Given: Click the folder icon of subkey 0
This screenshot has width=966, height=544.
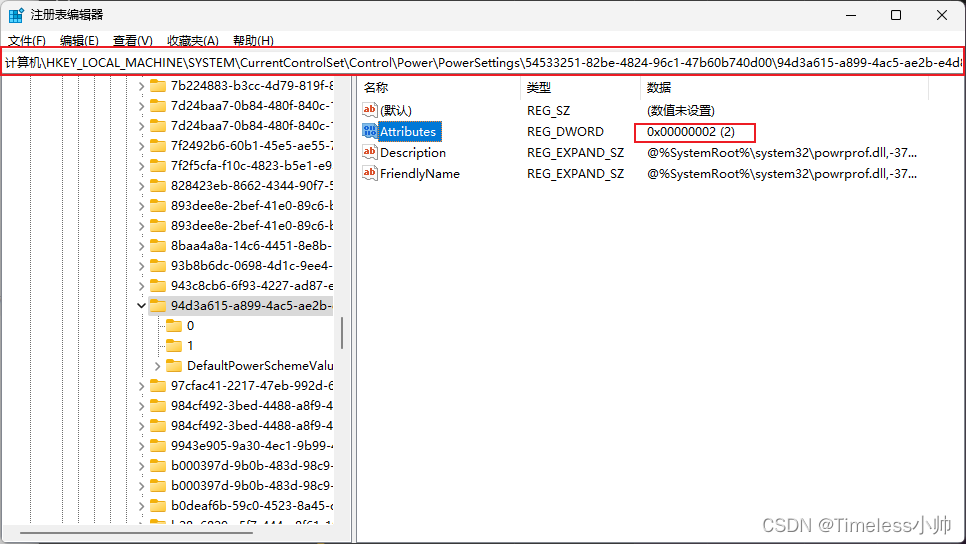Looking at the screenshot, I should [x=174, y=325].
